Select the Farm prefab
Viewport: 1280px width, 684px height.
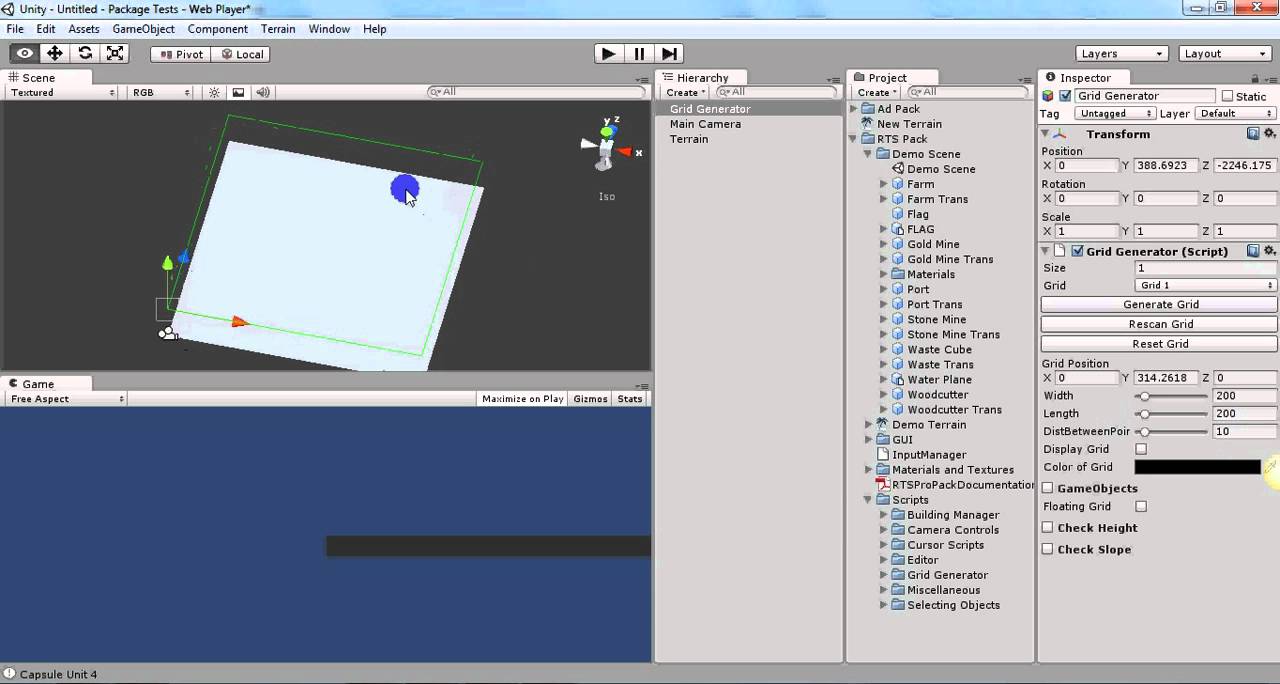912,184
